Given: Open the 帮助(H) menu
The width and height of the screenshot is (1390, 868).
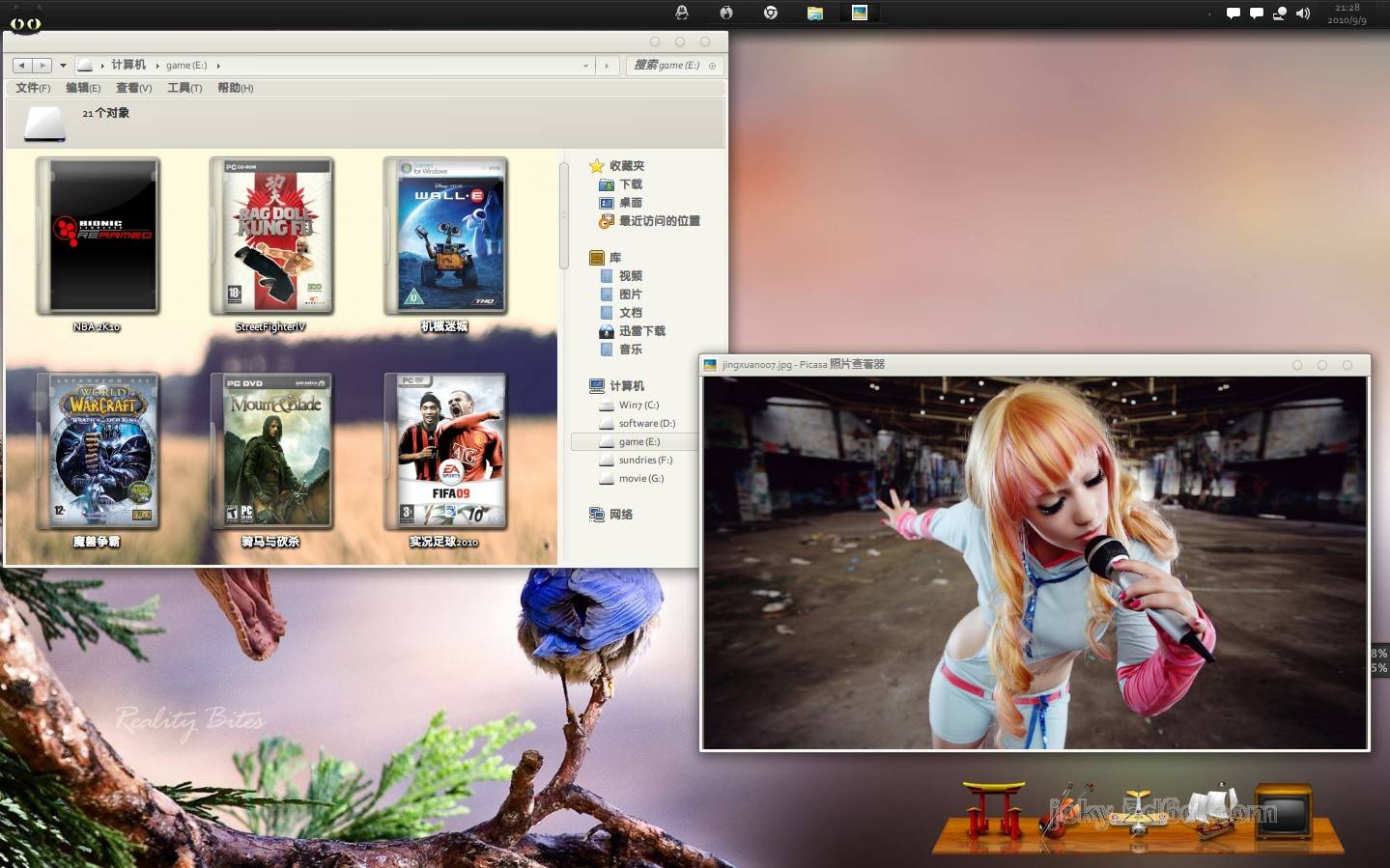Looking at the screenshot, I should (x=236, y=88).
